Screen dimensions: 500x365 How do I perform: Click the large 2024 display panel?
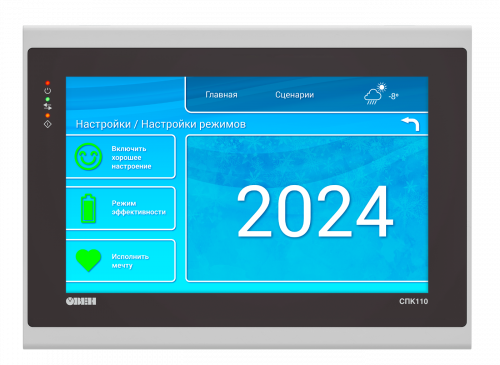(x=307, y=208)
